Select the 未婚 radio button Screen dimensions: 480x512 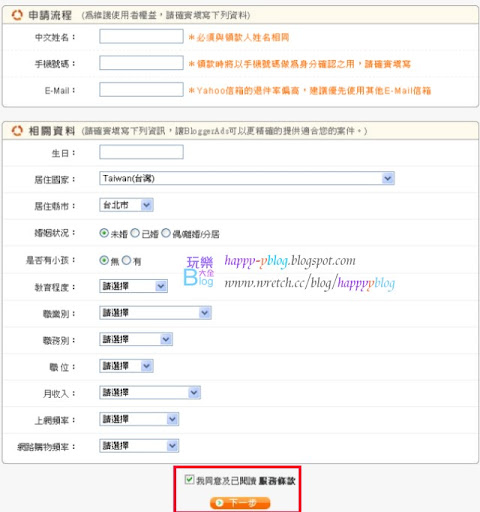coord(104,233)
